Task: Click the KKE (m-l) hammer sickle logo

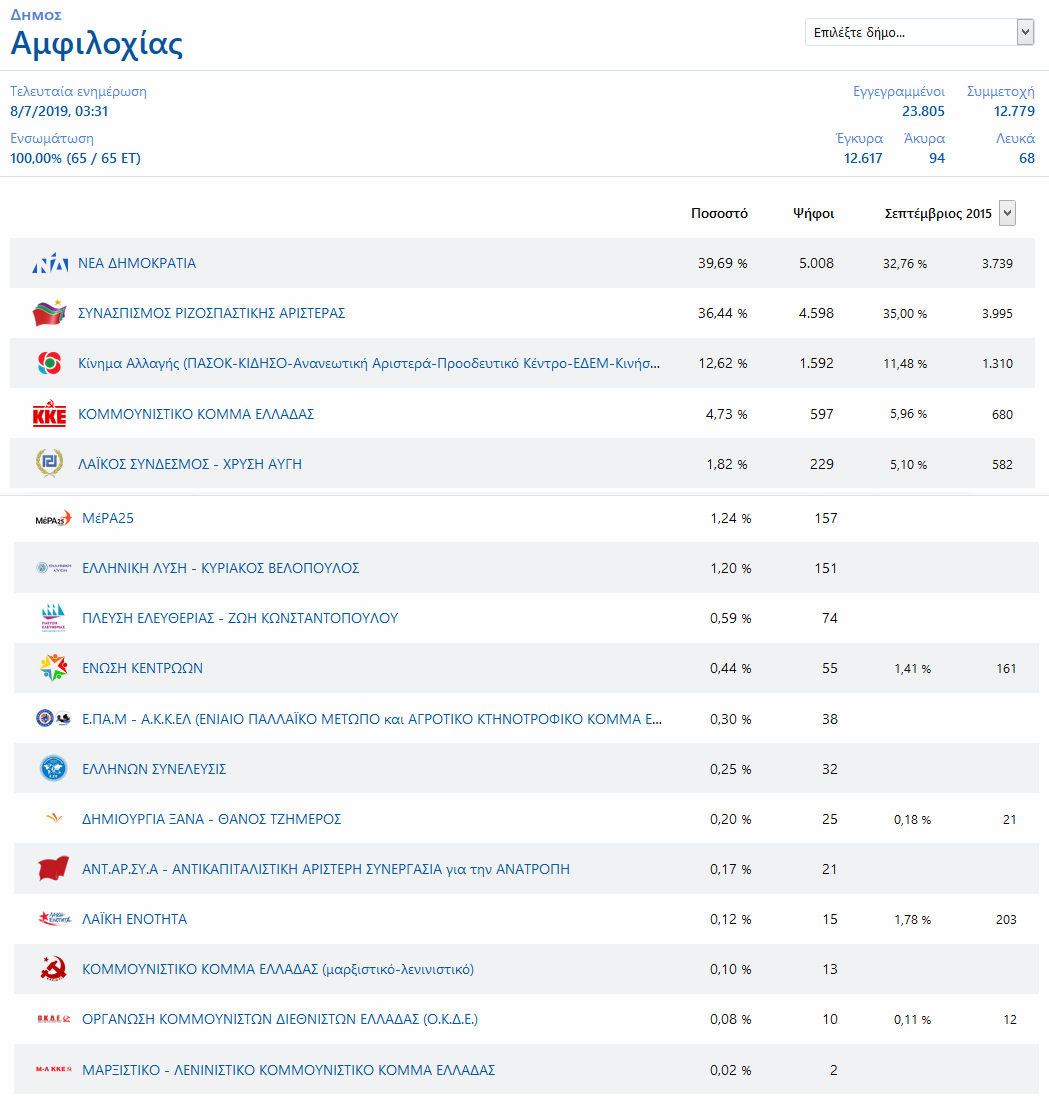Action: [x=54, y=969]
